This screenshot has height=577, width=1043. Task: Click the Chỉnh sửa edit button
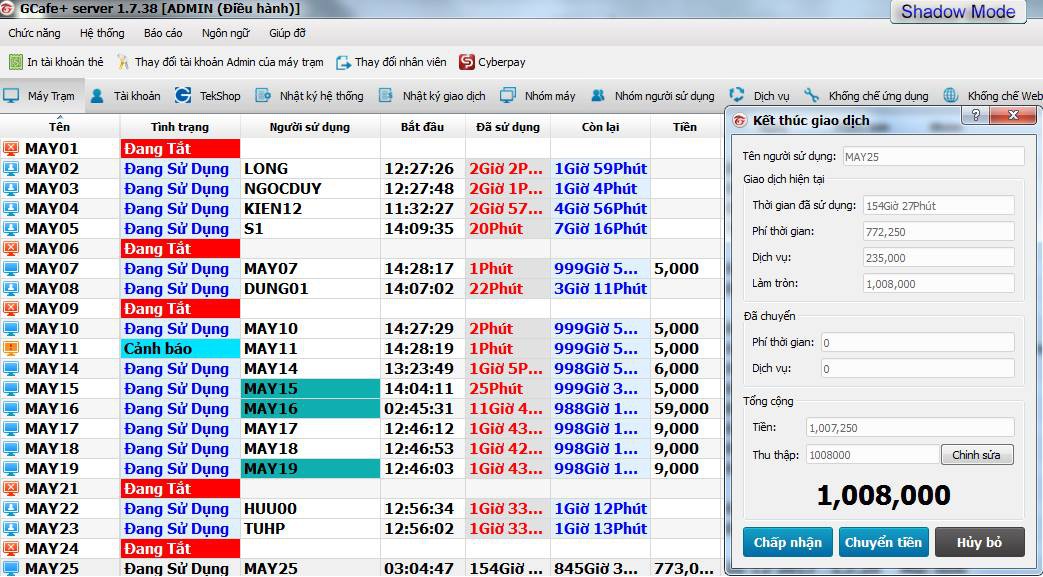click(x=976, y=455)
